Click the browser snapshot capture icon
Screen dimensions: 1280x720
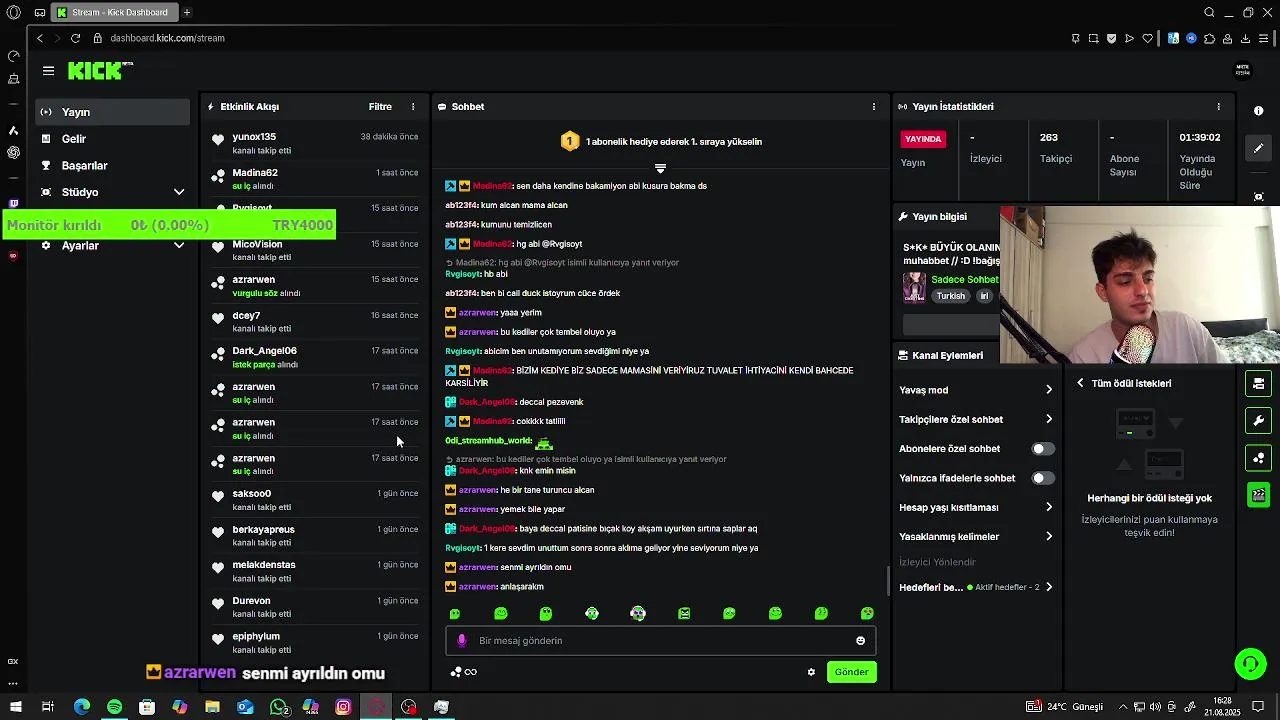tap(1093, 38)
